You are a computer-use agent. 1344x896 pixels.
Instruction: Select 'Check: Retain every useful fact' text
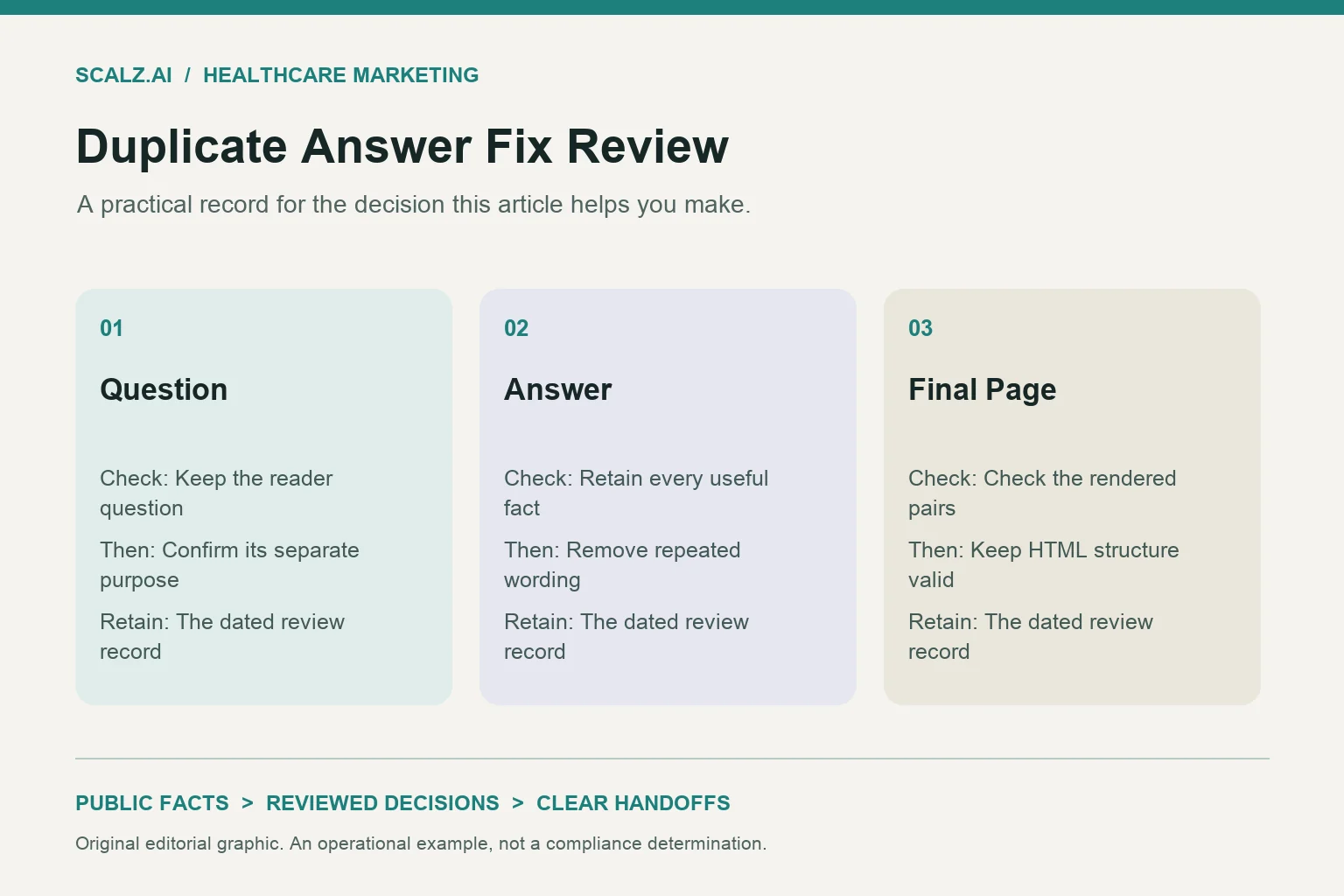(636, 493)
